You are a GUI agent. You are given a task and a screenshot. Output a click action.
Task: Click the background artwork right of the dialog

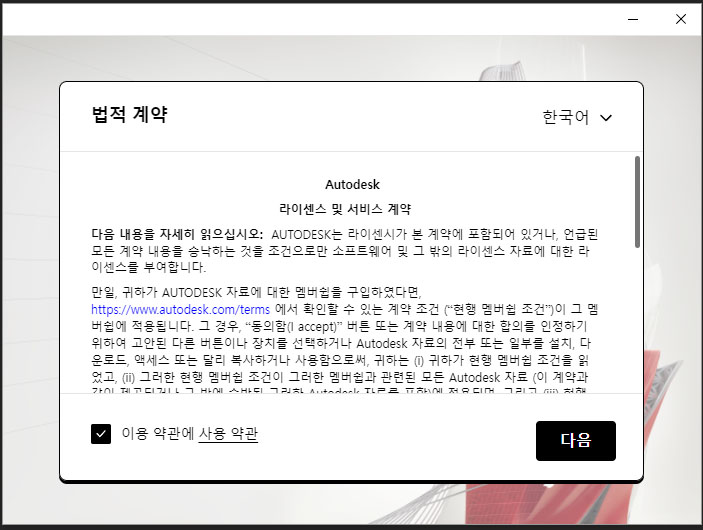coord(672,300)
